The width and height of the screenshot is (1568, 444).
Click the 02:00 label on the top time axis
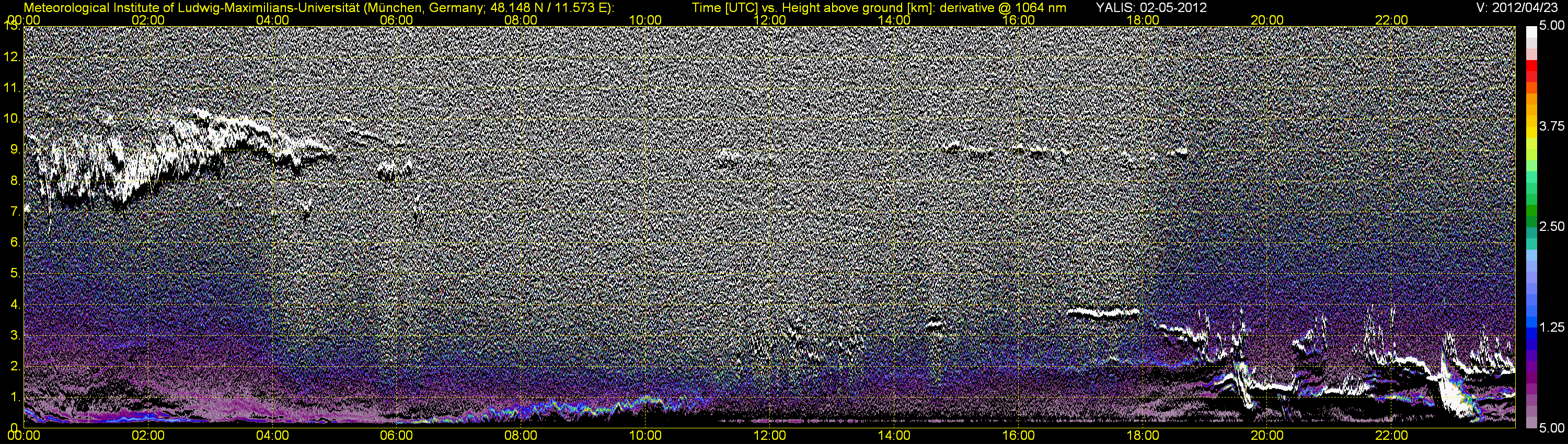pyautogui.click(x=148, y=20)
